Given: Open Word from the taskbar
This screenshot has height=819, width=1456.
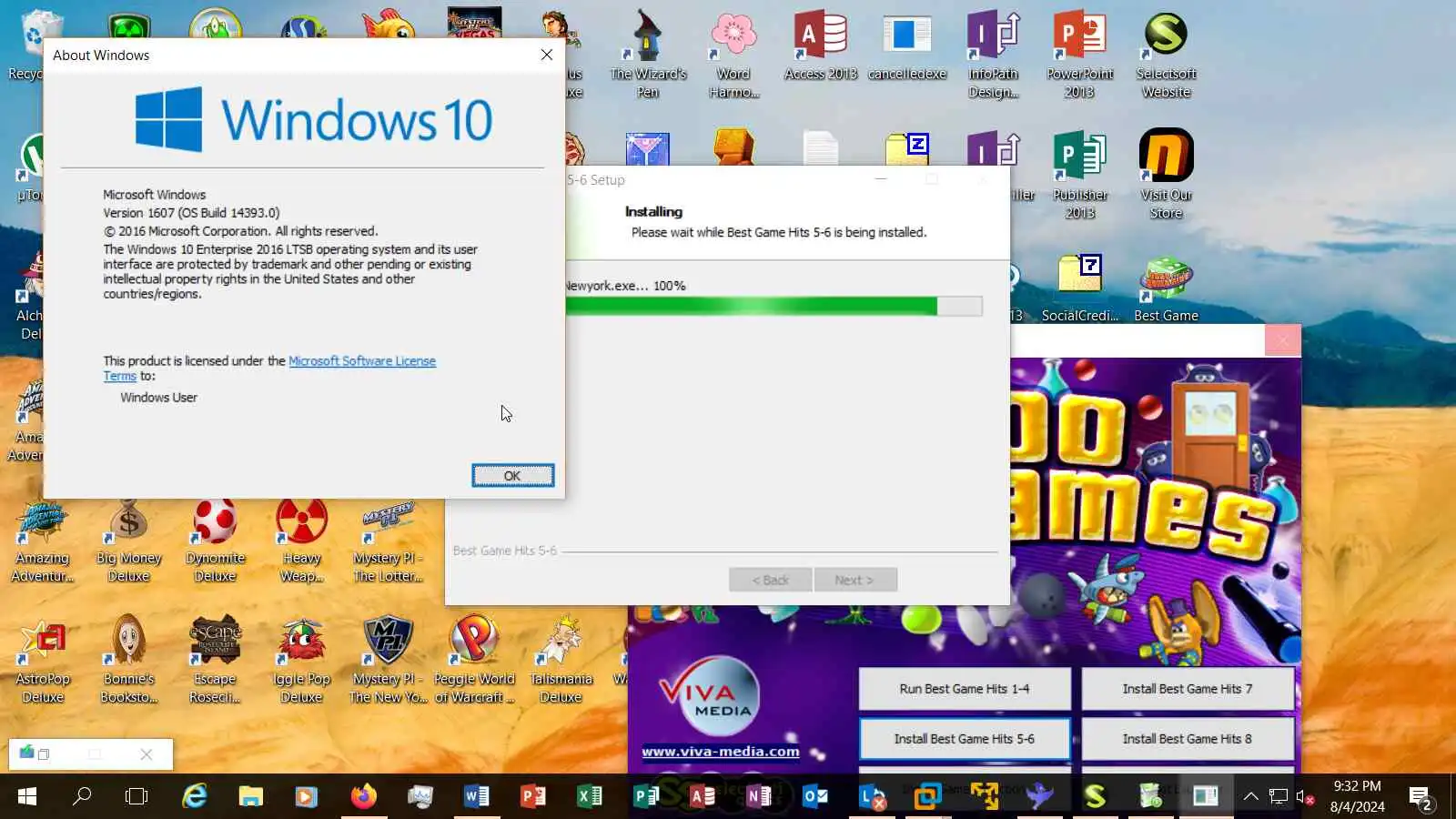Looking at the screenshot, I should [476, 797].
